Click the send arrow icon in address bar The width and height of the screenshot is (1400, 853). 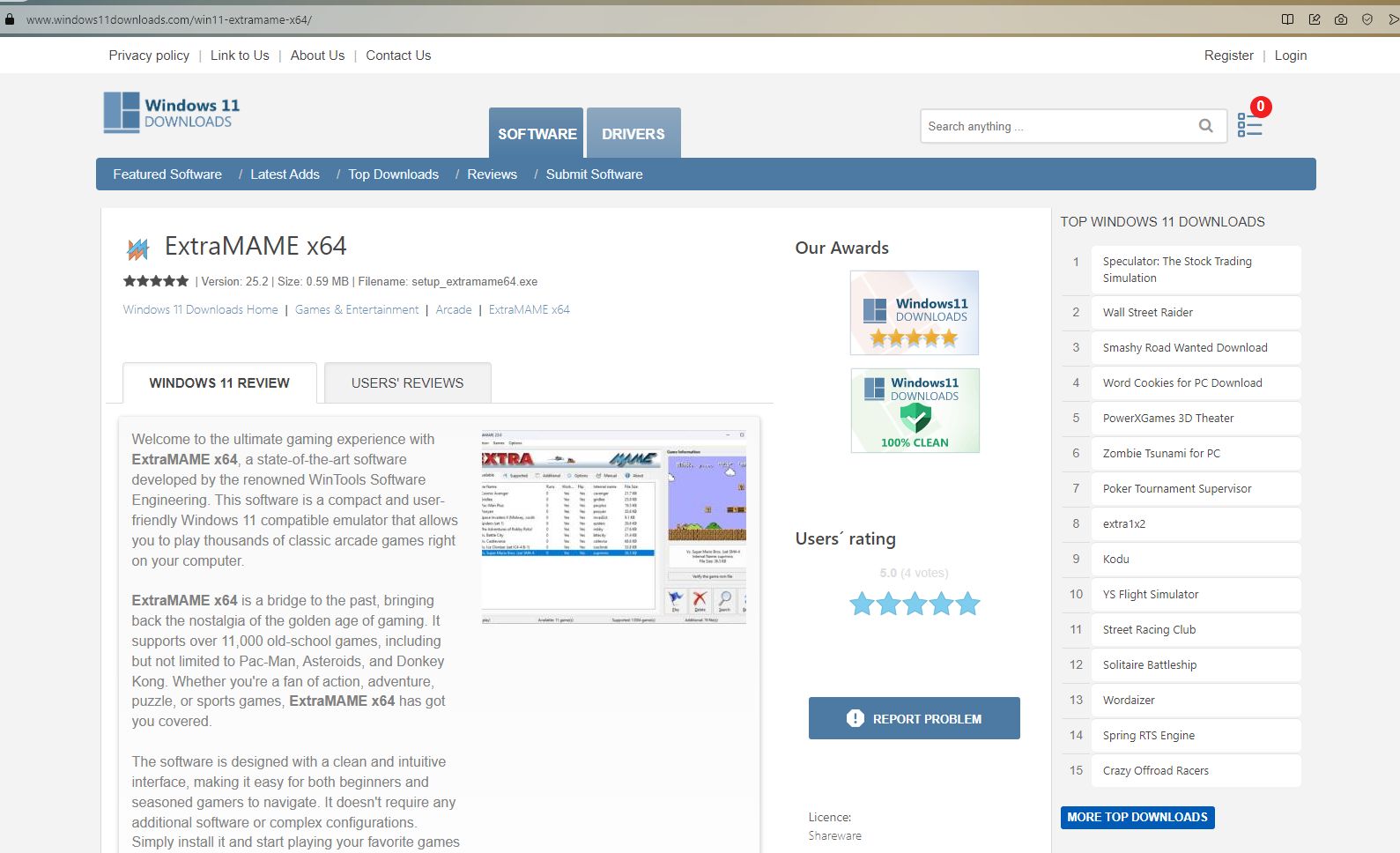1393,19
